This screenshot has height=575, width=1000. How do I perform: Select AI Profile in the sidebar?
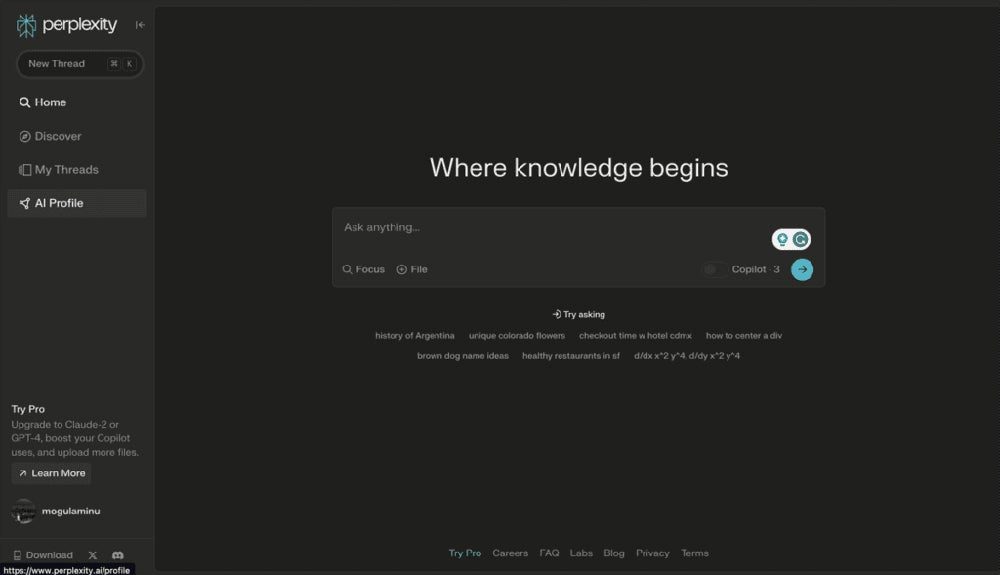[x=77, y=203]
